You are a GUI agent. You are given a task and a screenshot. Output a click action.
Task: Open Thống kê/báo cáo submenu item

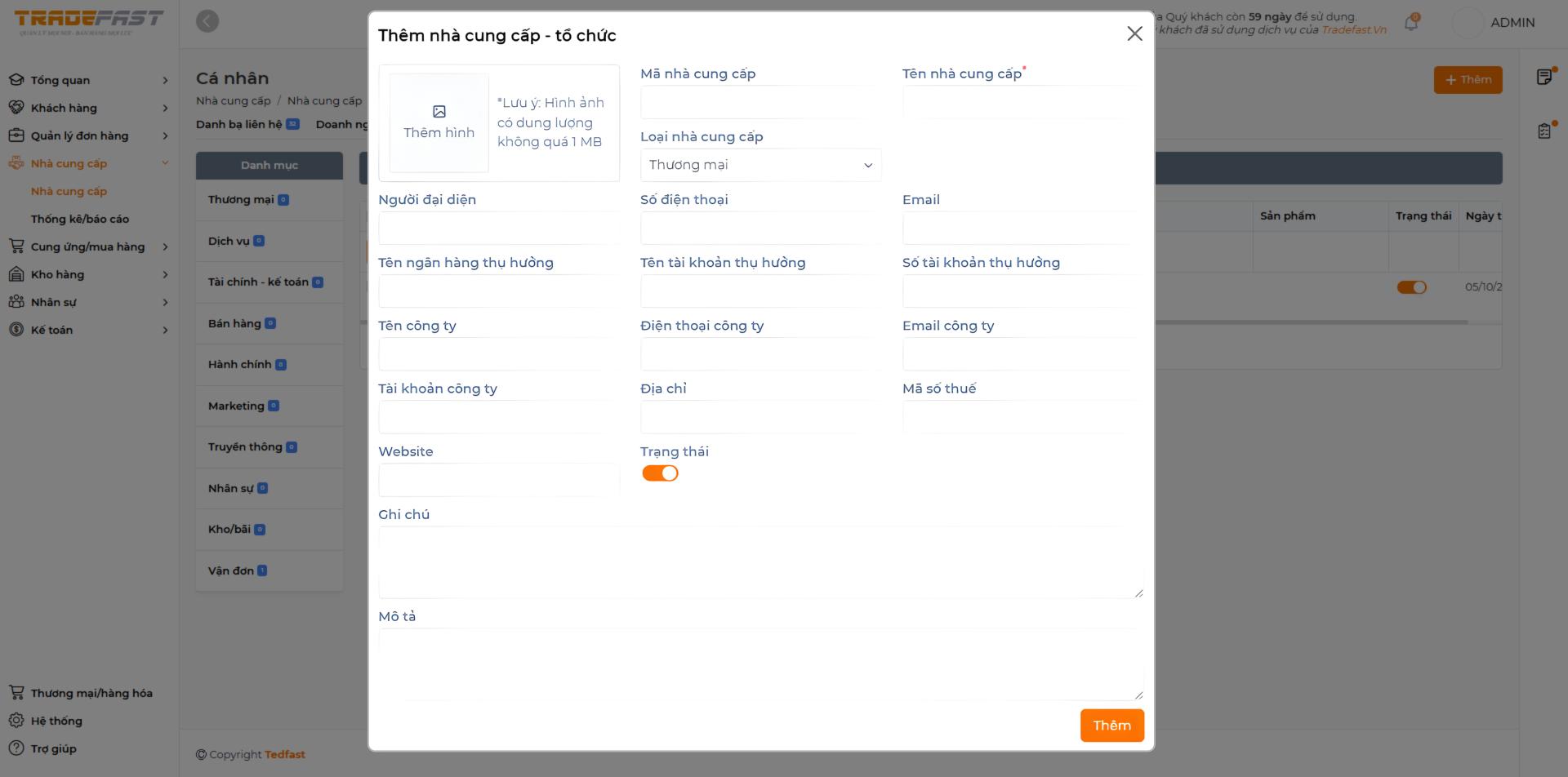tap(80, 219)
